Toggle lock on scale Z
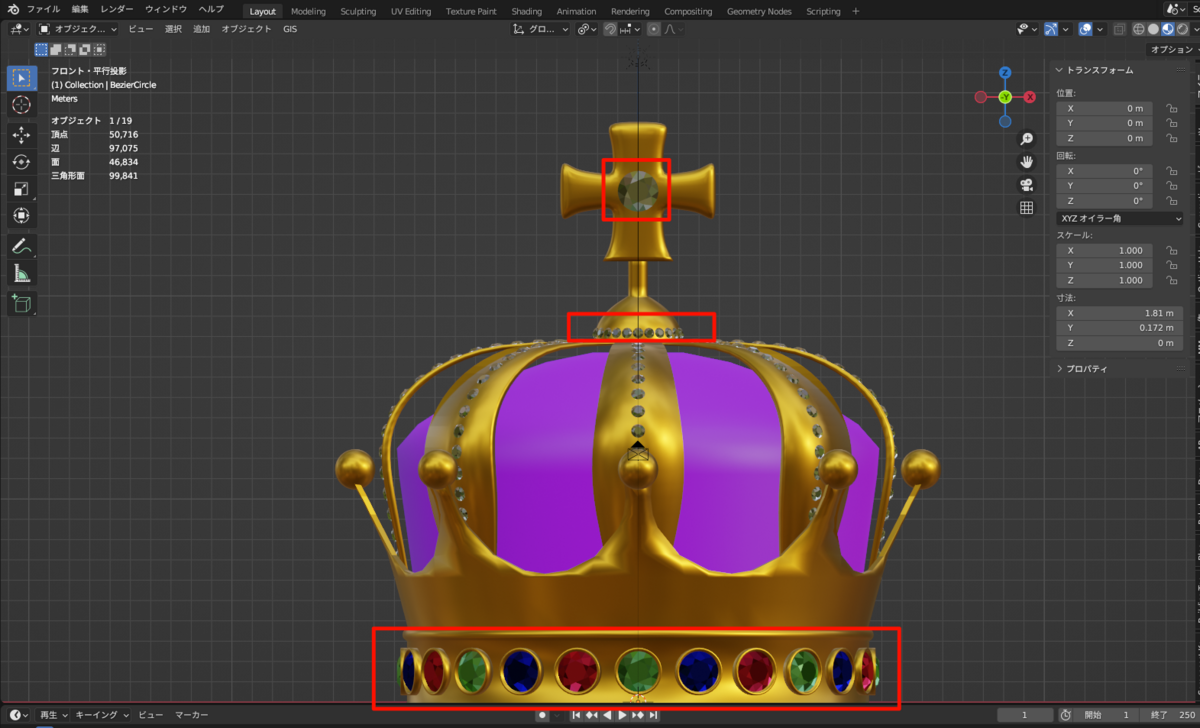 point(1170,280)
